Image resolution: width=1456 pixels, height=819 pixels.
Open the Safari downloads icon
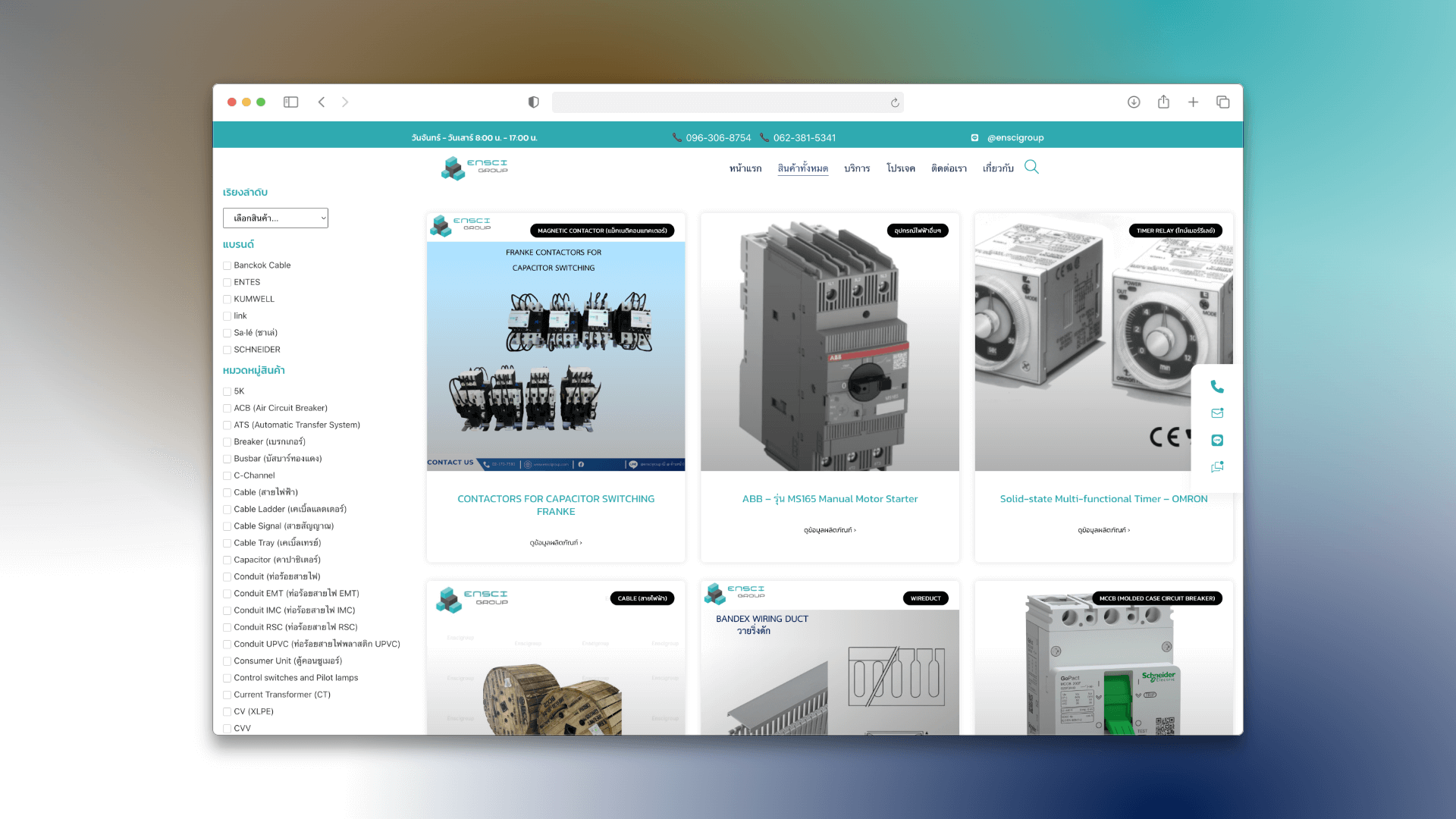(1134, 102)
